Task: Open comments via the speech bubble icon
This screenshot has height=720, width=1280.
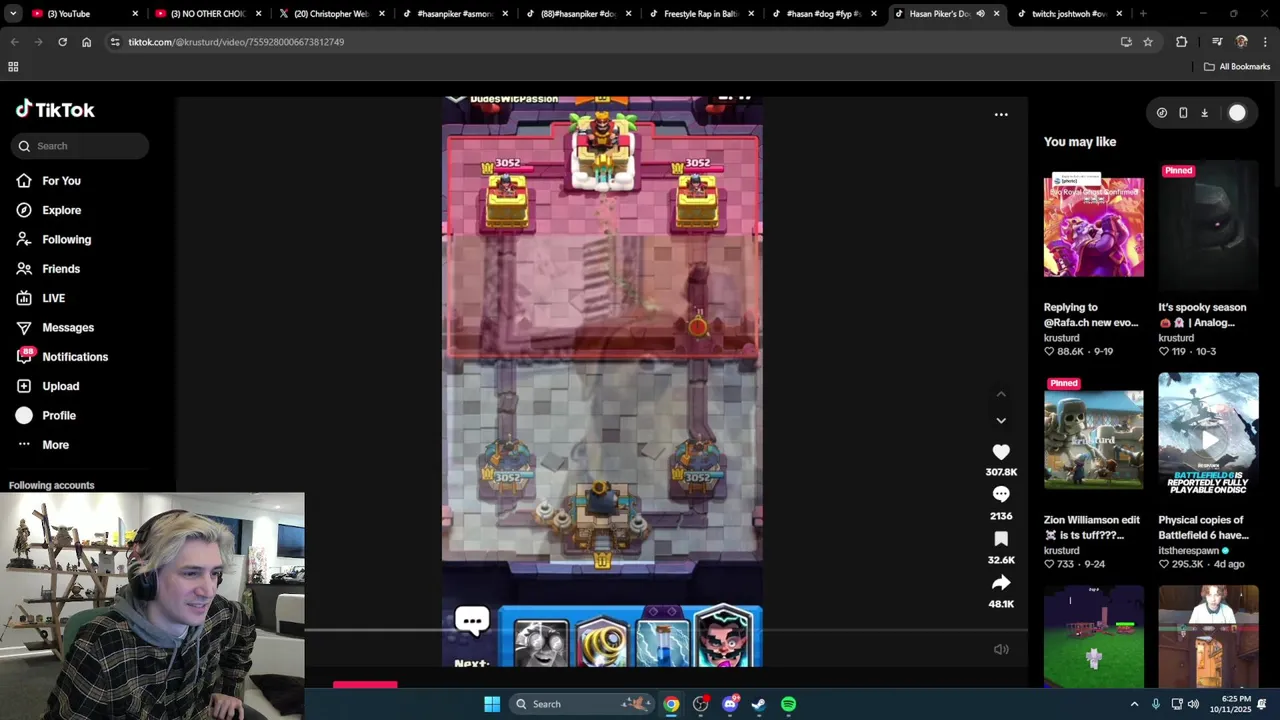Action: pyautogui.click(x=1001, y=494)
